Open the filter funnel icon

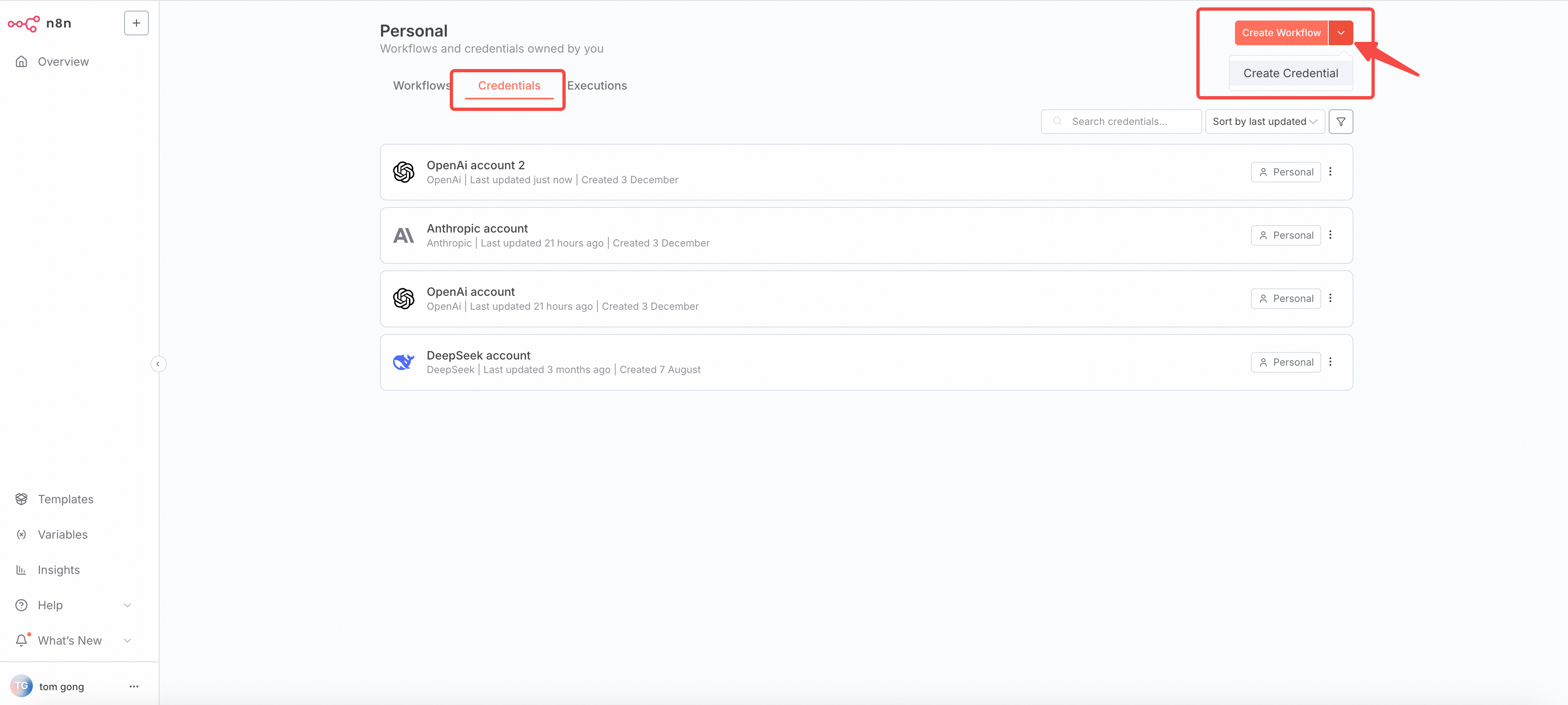click(1340, 122)
